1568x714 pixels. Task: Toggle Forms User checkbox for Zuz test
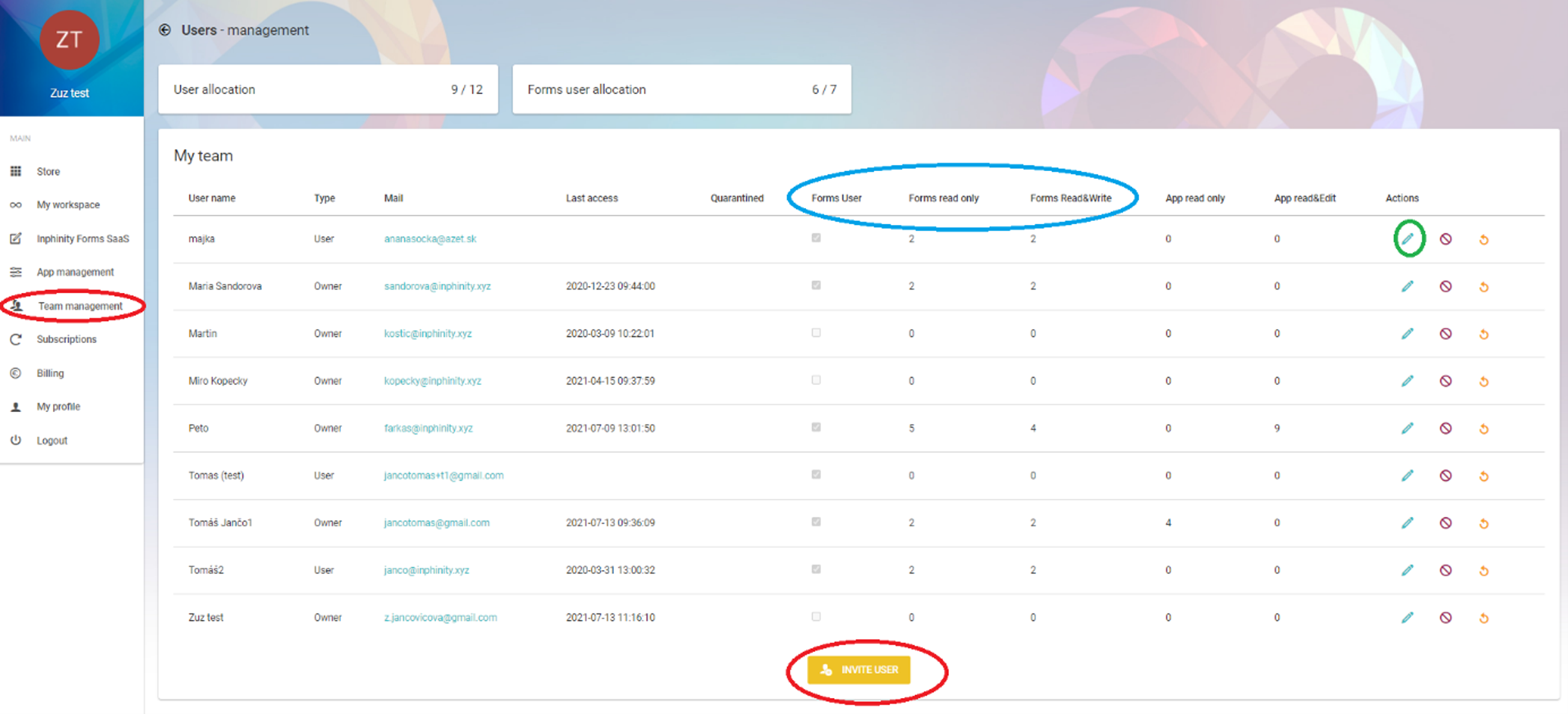click(x=816, y=617)
